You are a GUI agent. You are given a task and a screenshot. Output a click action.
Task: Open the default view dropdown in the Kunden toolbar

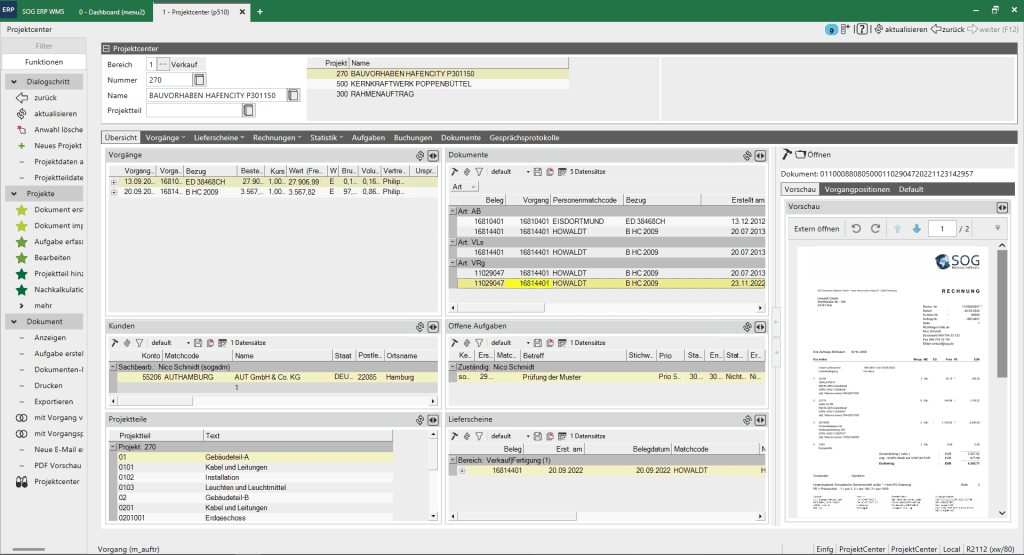(170, 343)
